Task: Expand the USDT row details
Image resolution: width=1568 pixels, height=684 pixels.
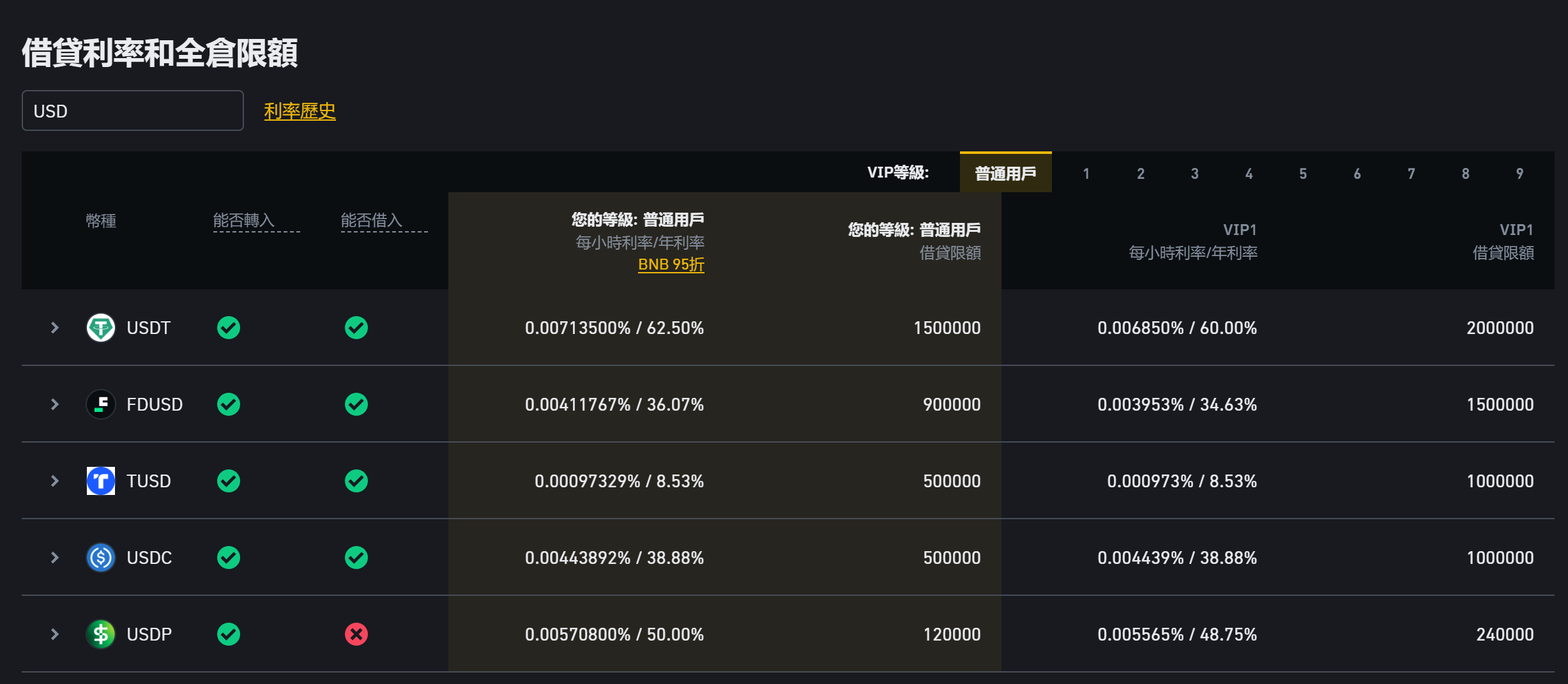Action: pos(55,328)
